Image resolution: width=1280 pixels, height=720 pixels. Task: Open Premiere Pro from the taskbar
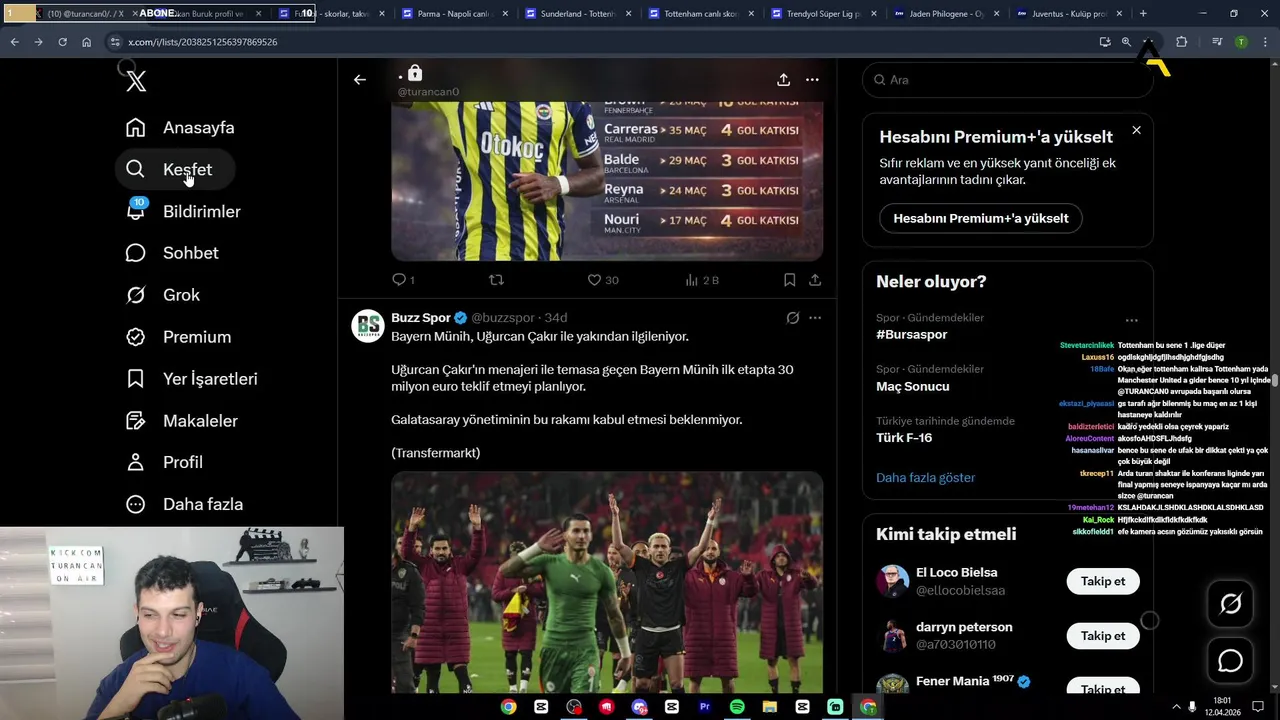pyautogui.click(x=704, y=707)
